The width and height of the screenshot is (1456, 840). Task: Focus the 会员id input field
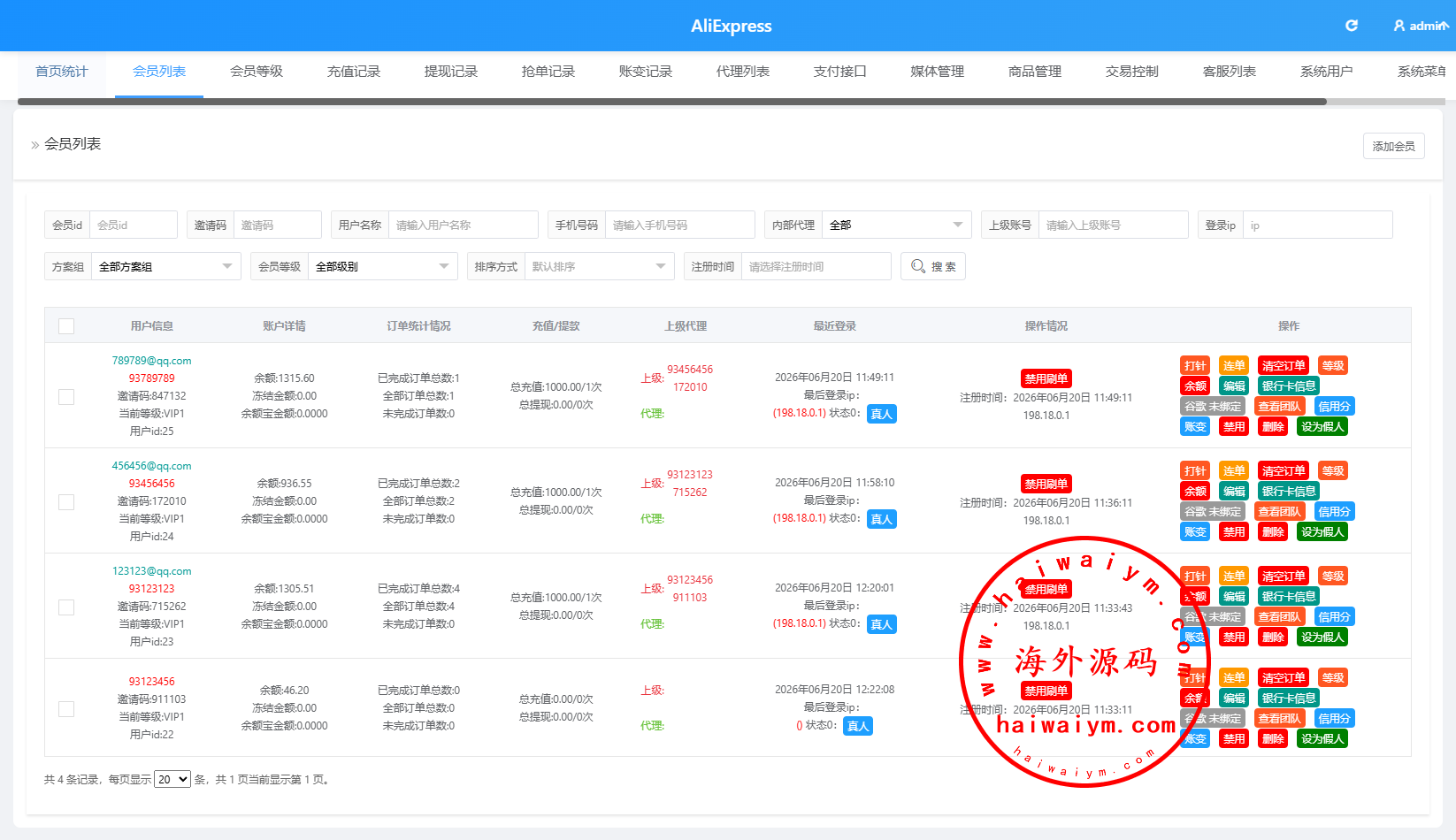click(134, 225)
